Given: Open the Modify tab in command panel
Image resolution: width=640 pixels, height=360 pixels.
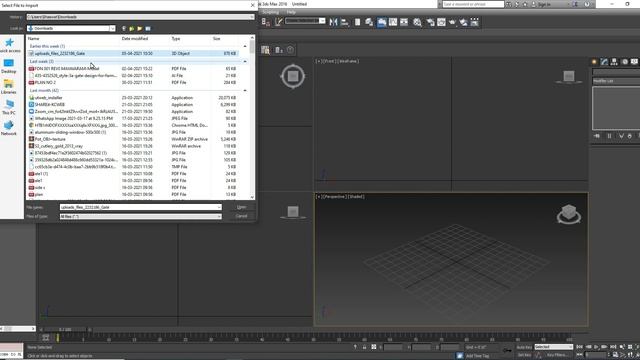Looking at the screenshot, I should [x=604, y=62].
